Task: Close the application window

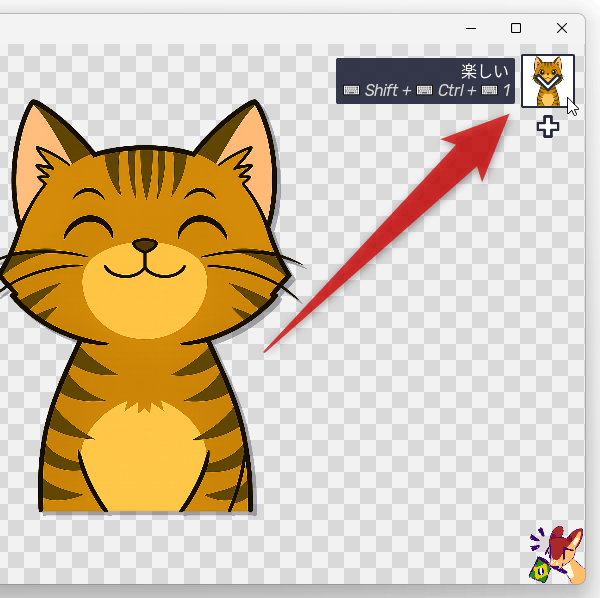Action: [562, 28]
